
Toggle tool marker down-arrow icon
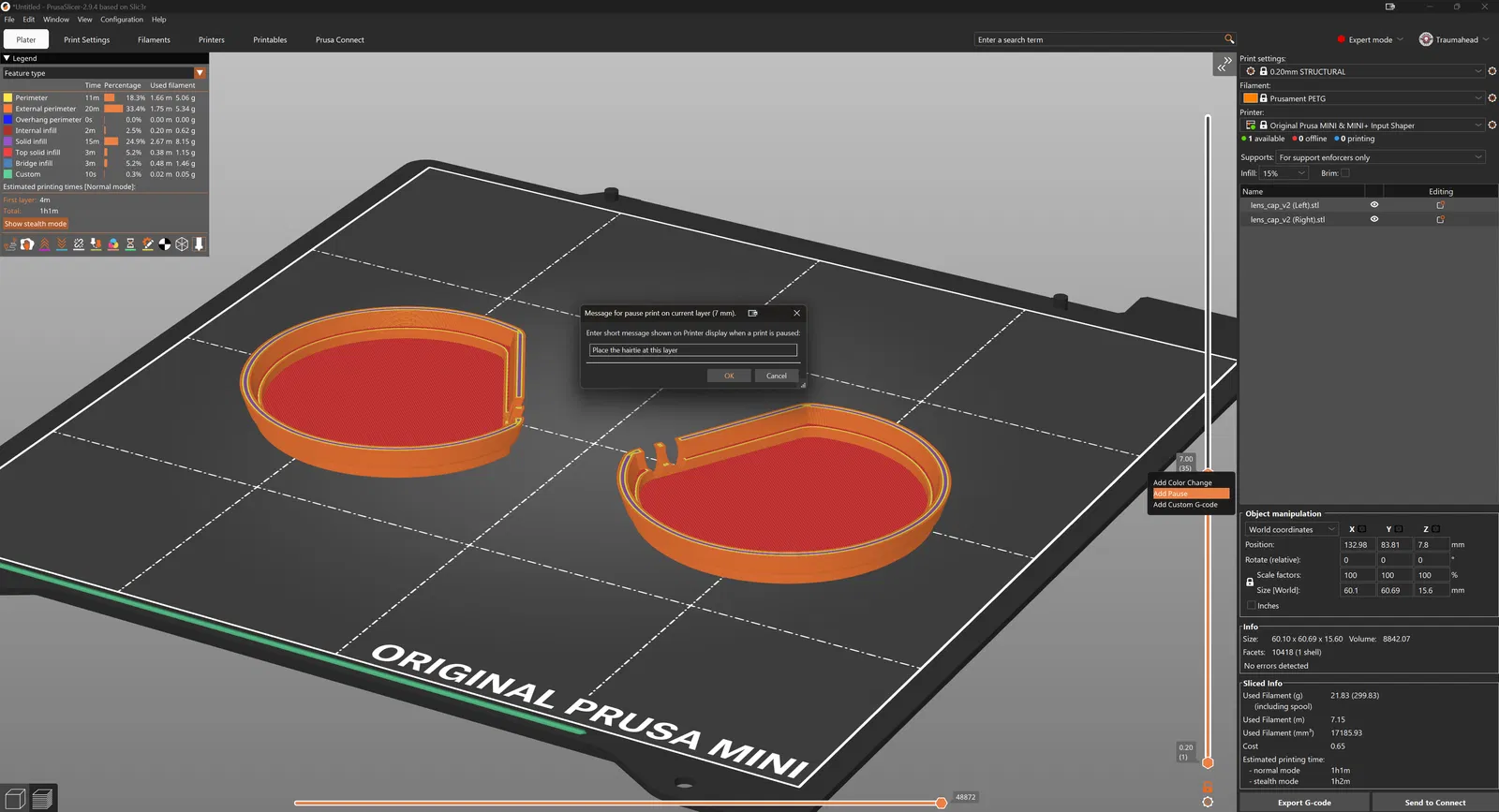pyautogui.click(x=199, y=244)
